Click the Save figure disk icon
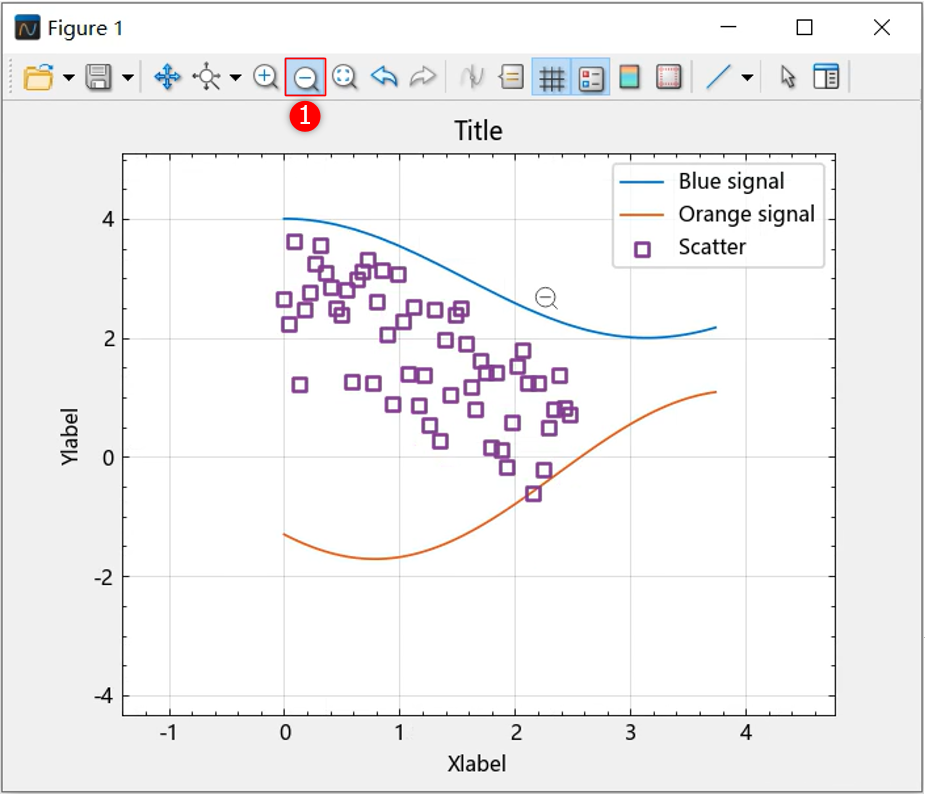The height and width of the screenshot is (794, 925). point(98,77)
